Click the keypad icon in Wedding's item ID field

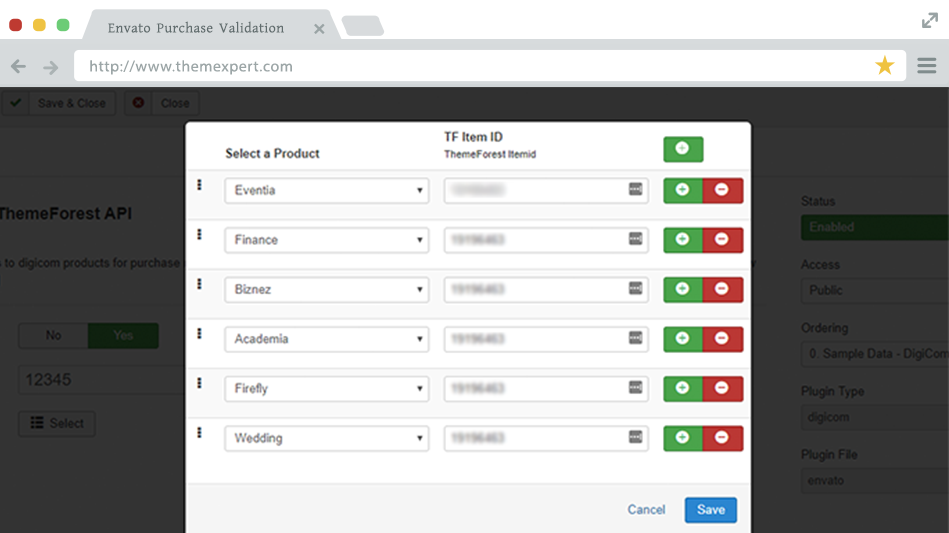[x=635, y=437]
